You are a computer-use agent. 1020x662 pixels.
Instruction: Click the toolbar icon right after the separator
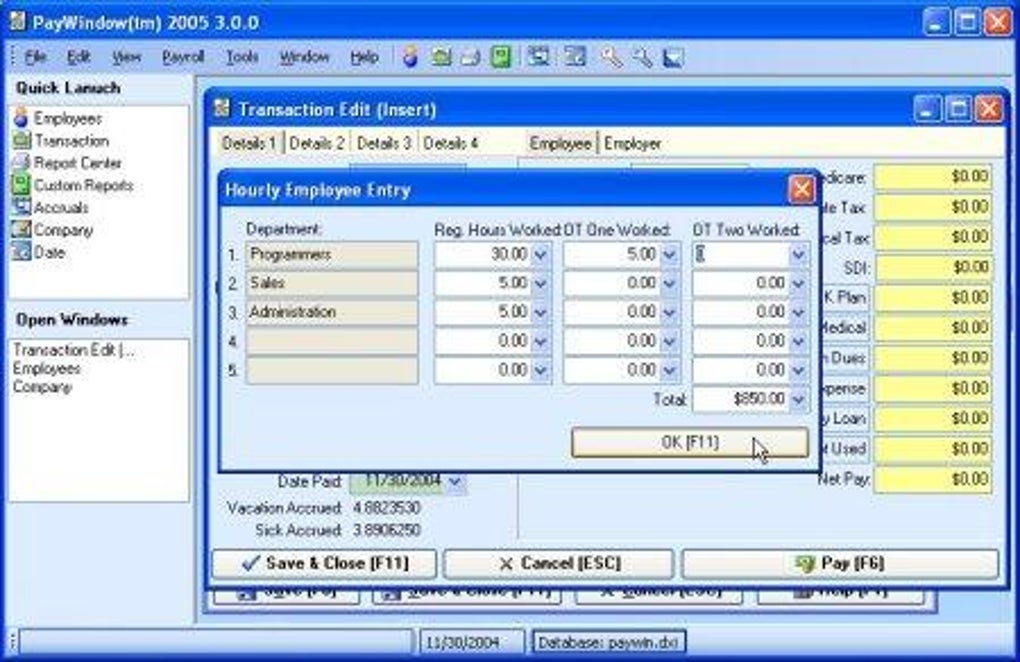[x=539, y=57]
